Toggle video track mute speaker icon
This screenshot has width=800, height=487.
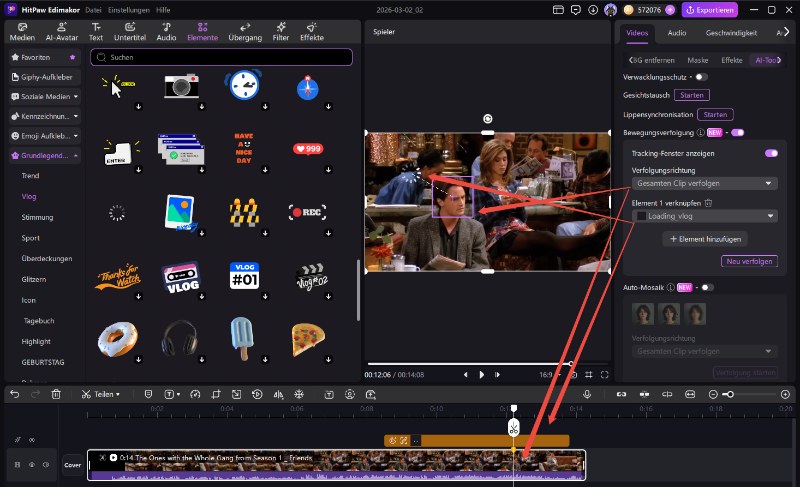pyautogui.click(x=46, y=465)
